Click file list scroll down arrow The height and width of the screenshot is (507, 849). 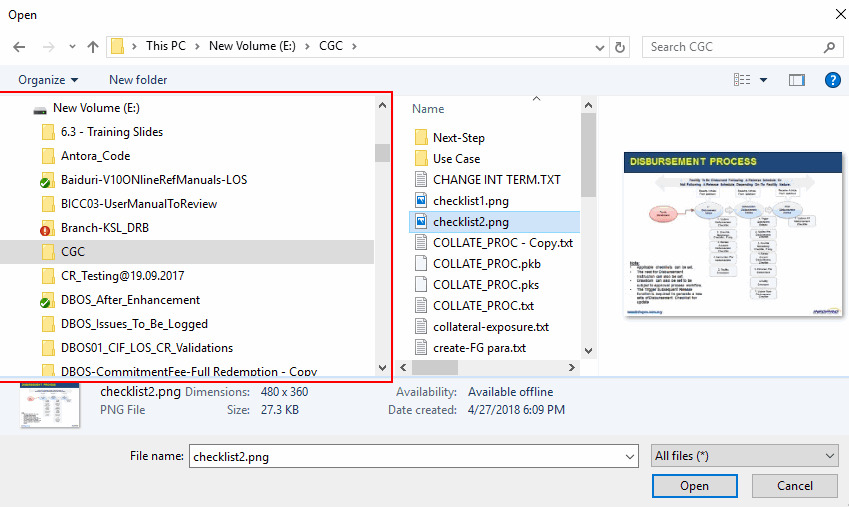pos(589,351)
